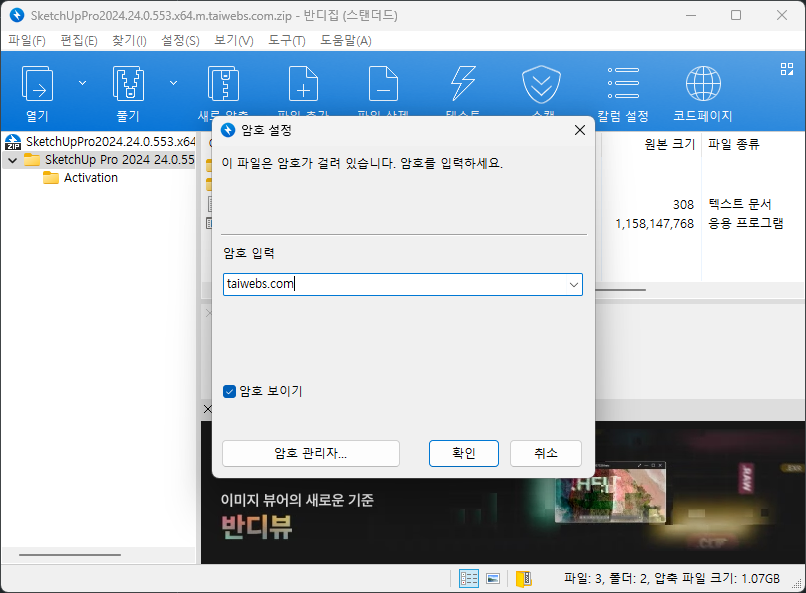
Task: Click the Bandizip title bar app icon
Action: point(17,15)
